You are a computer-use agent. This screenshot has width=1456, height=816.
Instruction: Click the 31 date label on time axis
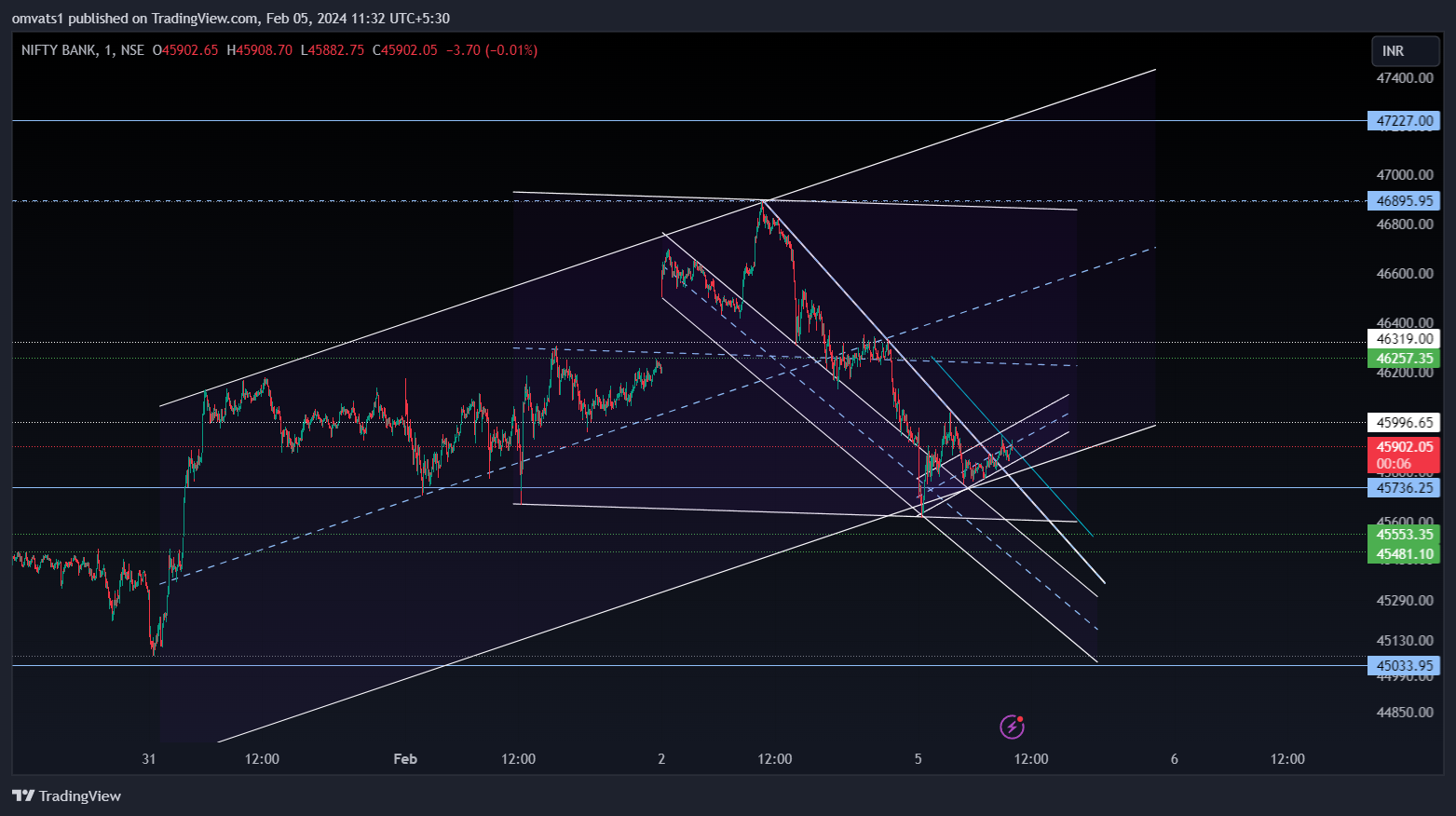149,759
